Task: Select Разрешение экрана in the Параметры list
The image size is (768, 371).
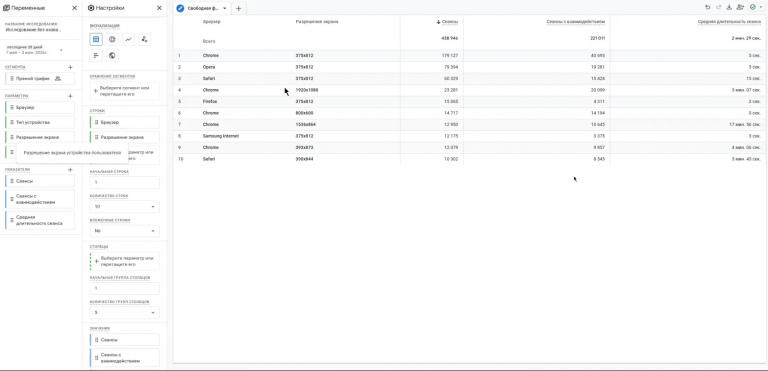Action: (40, 137)
